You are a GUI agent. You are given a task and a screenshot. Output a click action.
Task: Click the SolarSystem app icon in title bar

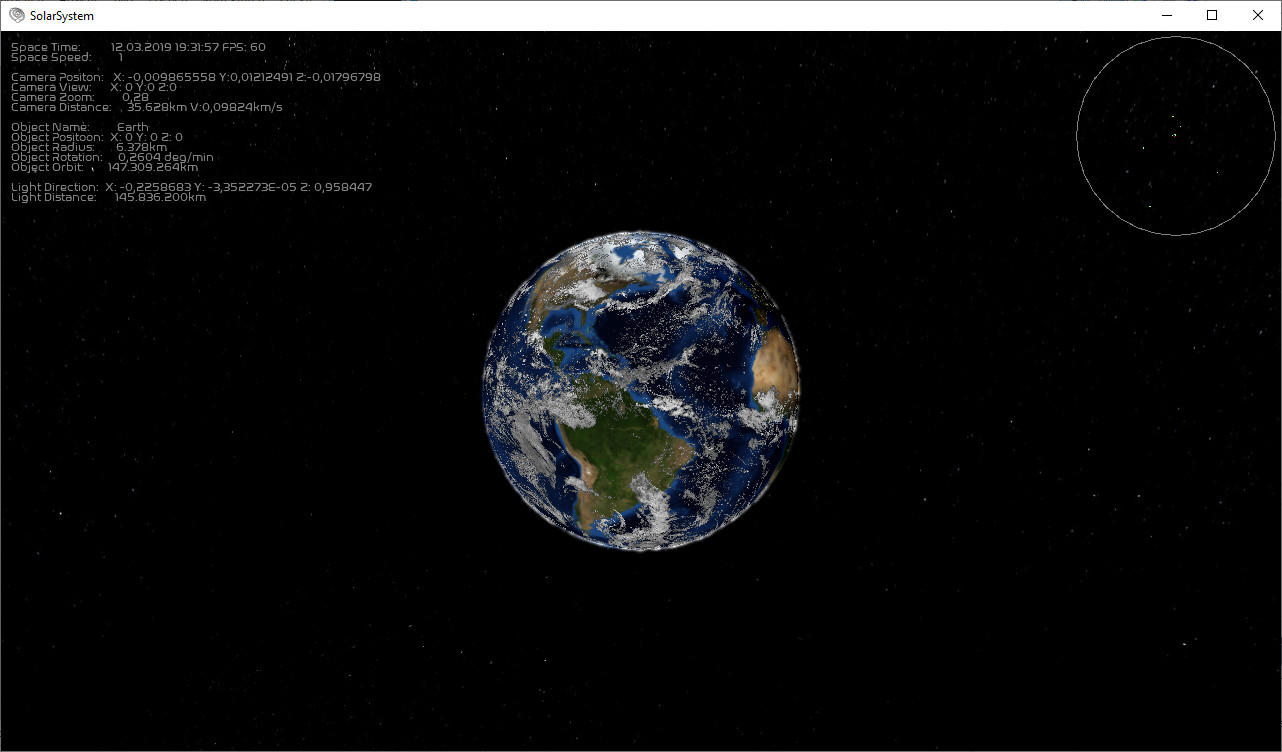pos(16,16)
